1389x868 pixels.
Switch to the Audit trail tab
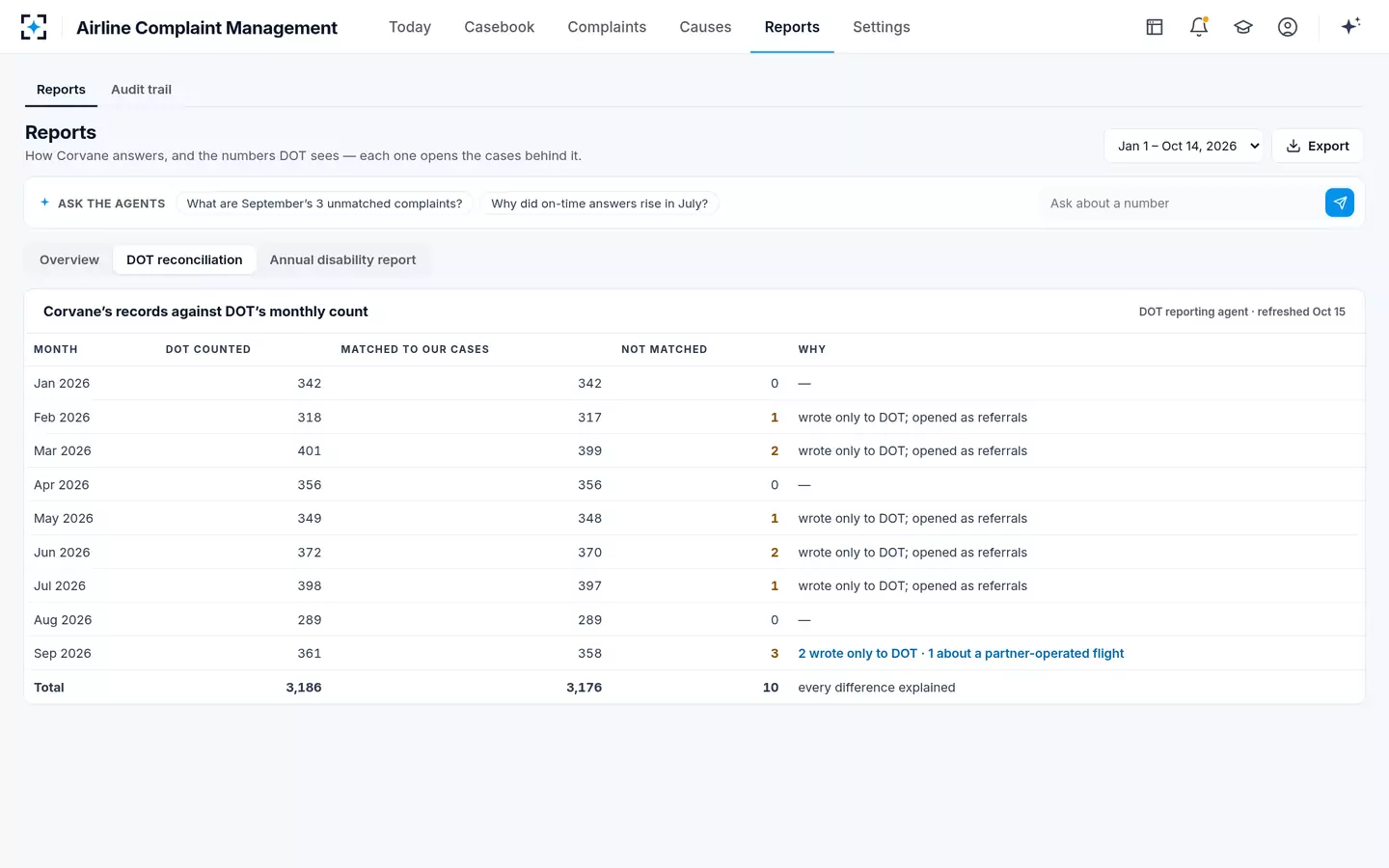(x=141, y=90)
